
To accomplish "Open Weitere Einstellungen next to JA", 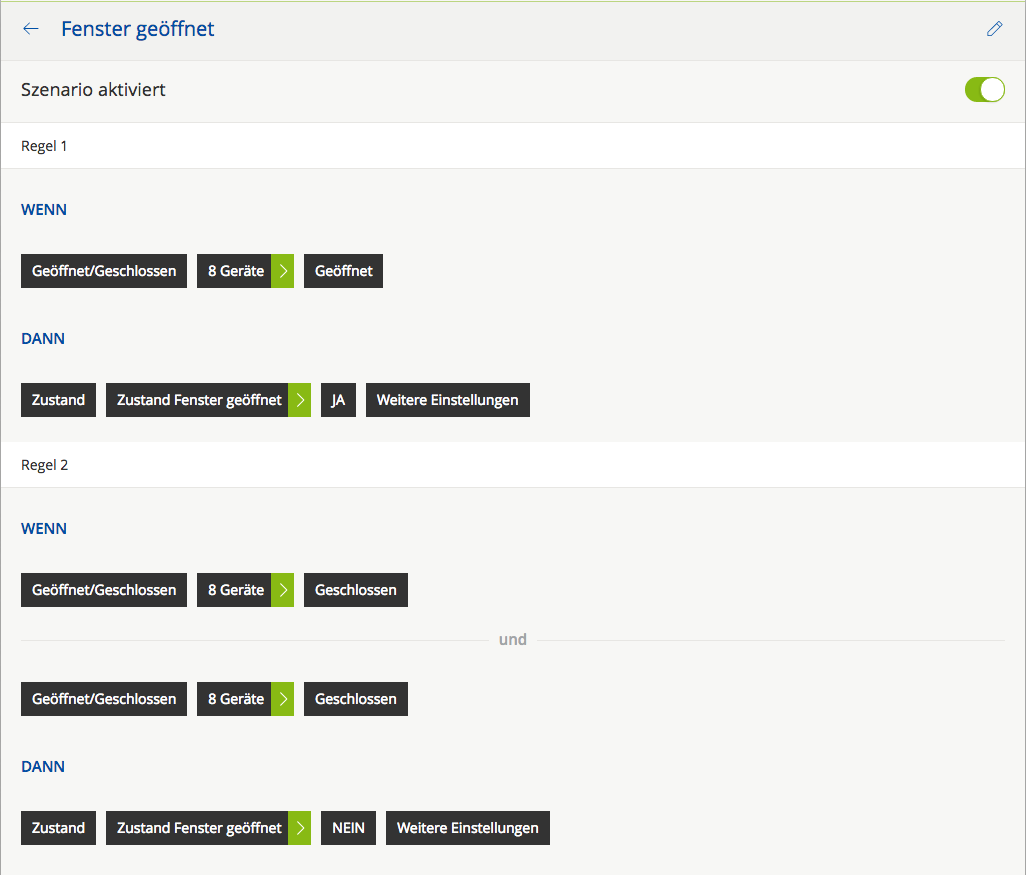I will coord(447,400).
